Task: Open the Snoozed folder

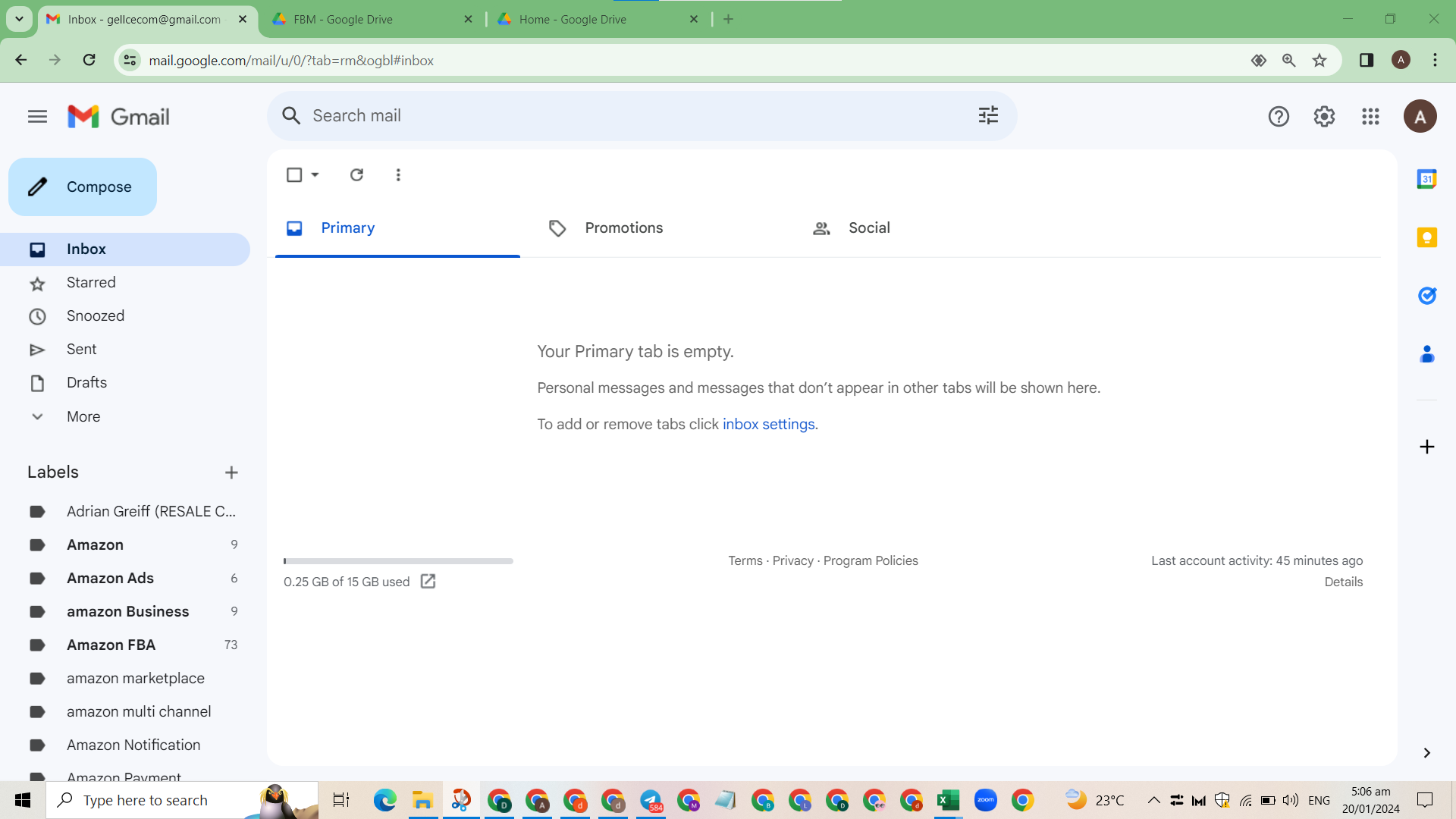Action: coord(125,316)
